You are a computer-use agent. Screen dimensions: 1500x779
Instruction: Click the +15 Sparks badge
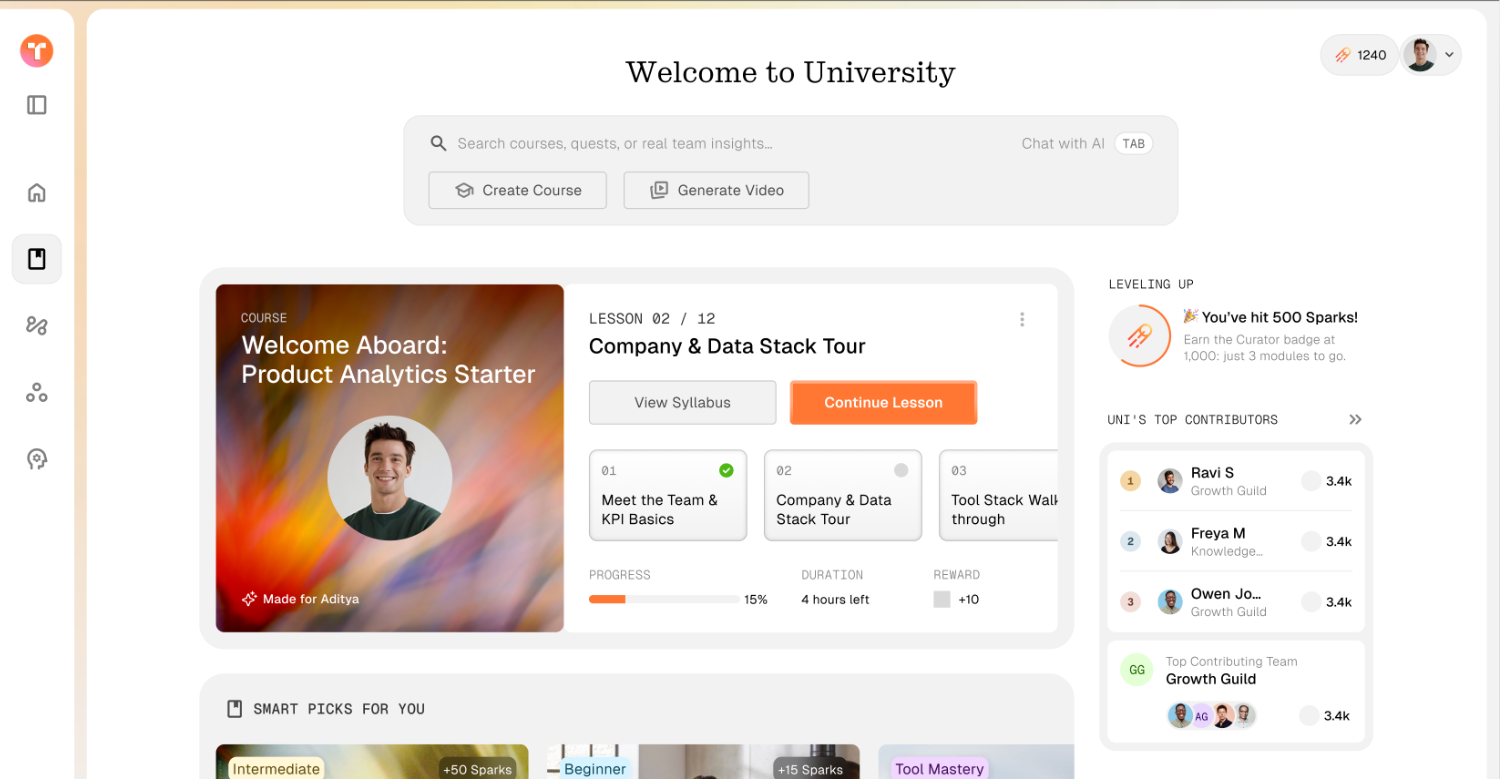click(x=809, y=768)
